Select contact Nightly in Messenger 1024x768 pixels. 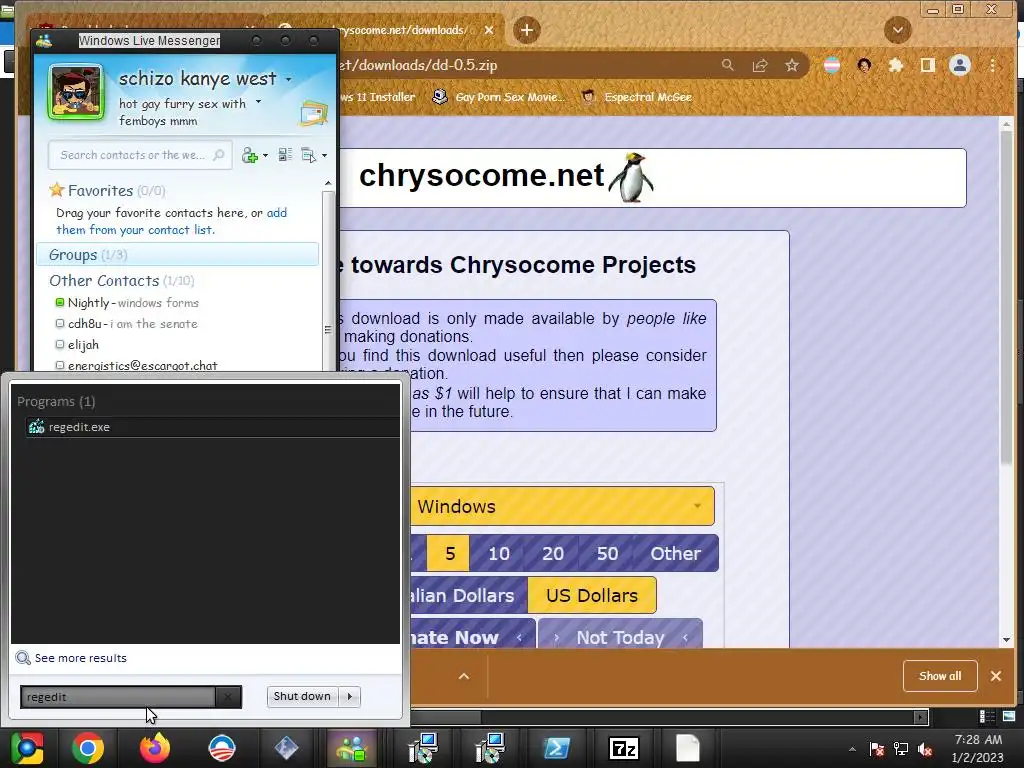[x=127, y=303]
